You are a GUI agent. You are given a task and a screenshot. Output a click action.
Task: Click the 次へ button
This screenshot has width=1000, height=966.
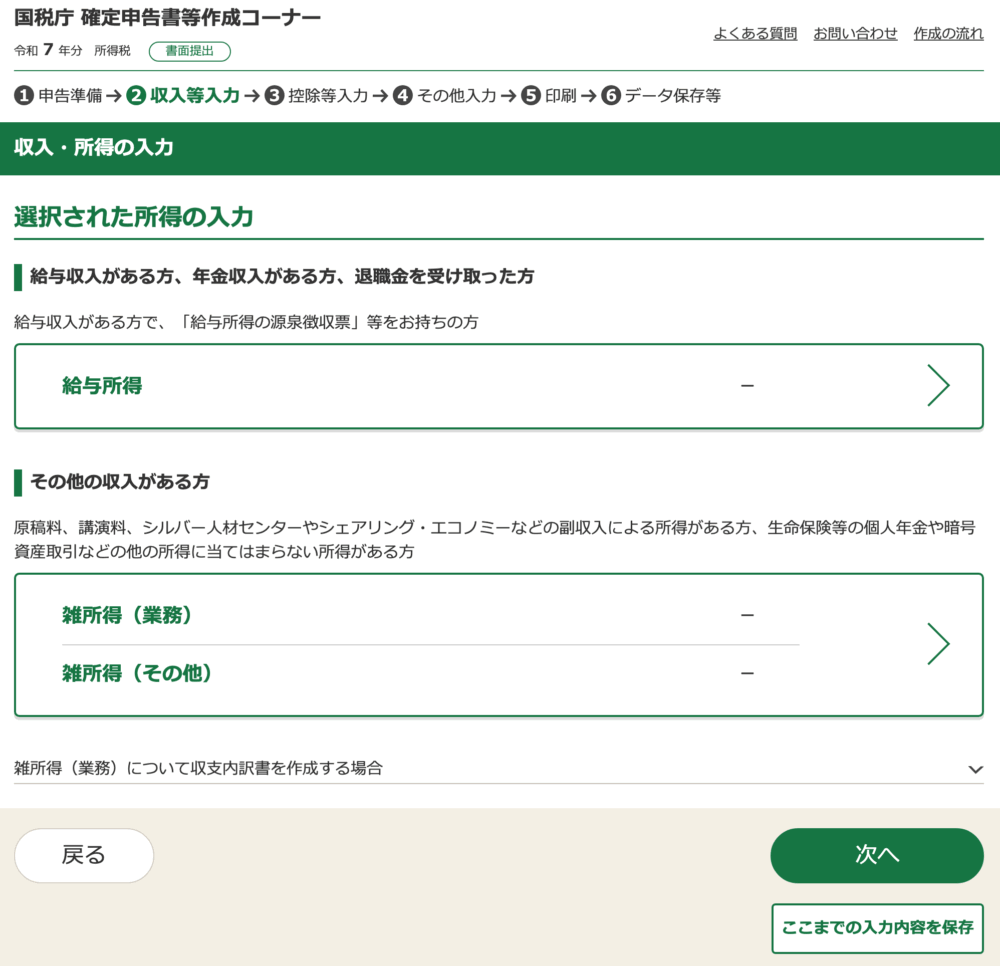click(x=877, y=855)
